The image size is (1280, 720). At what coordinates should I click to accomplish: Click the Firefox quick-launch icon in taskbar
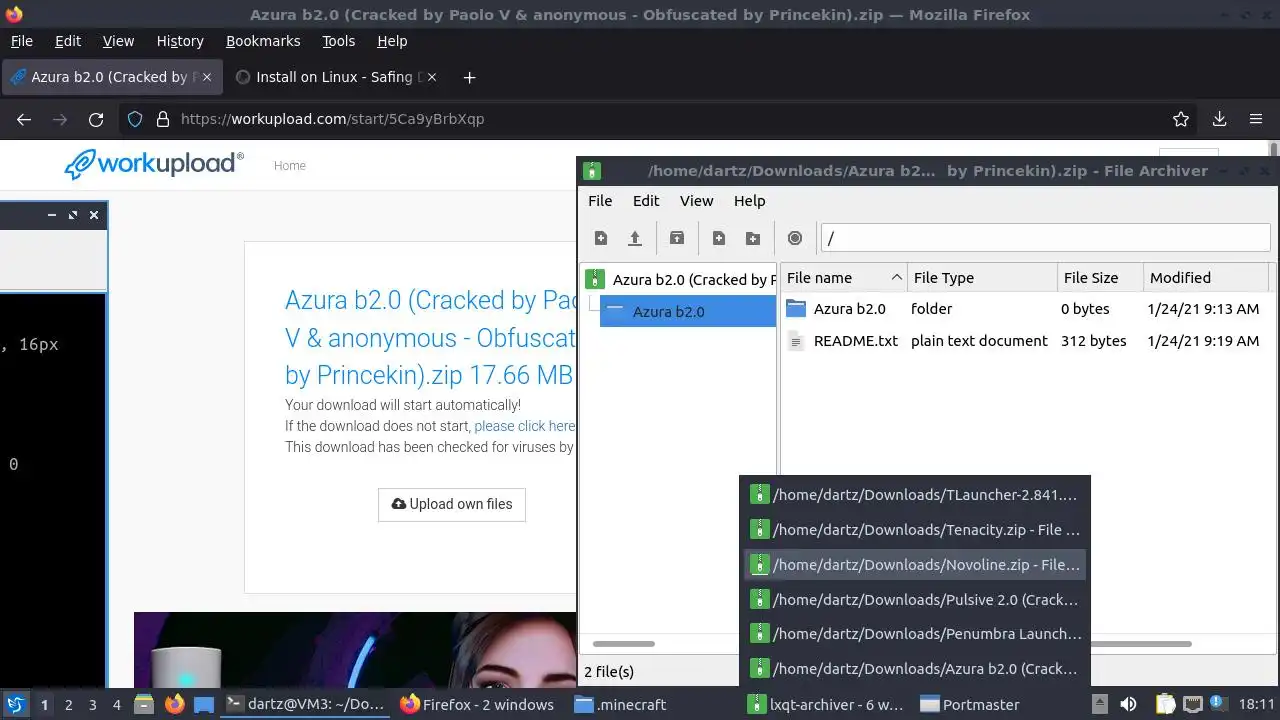coord(175,705)
